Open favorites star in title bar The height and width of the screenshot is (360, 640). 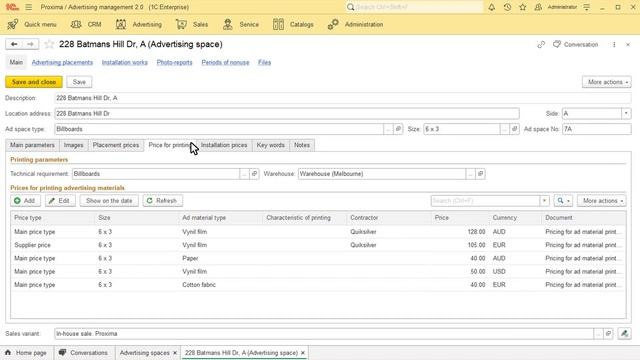tap(523, 7)
